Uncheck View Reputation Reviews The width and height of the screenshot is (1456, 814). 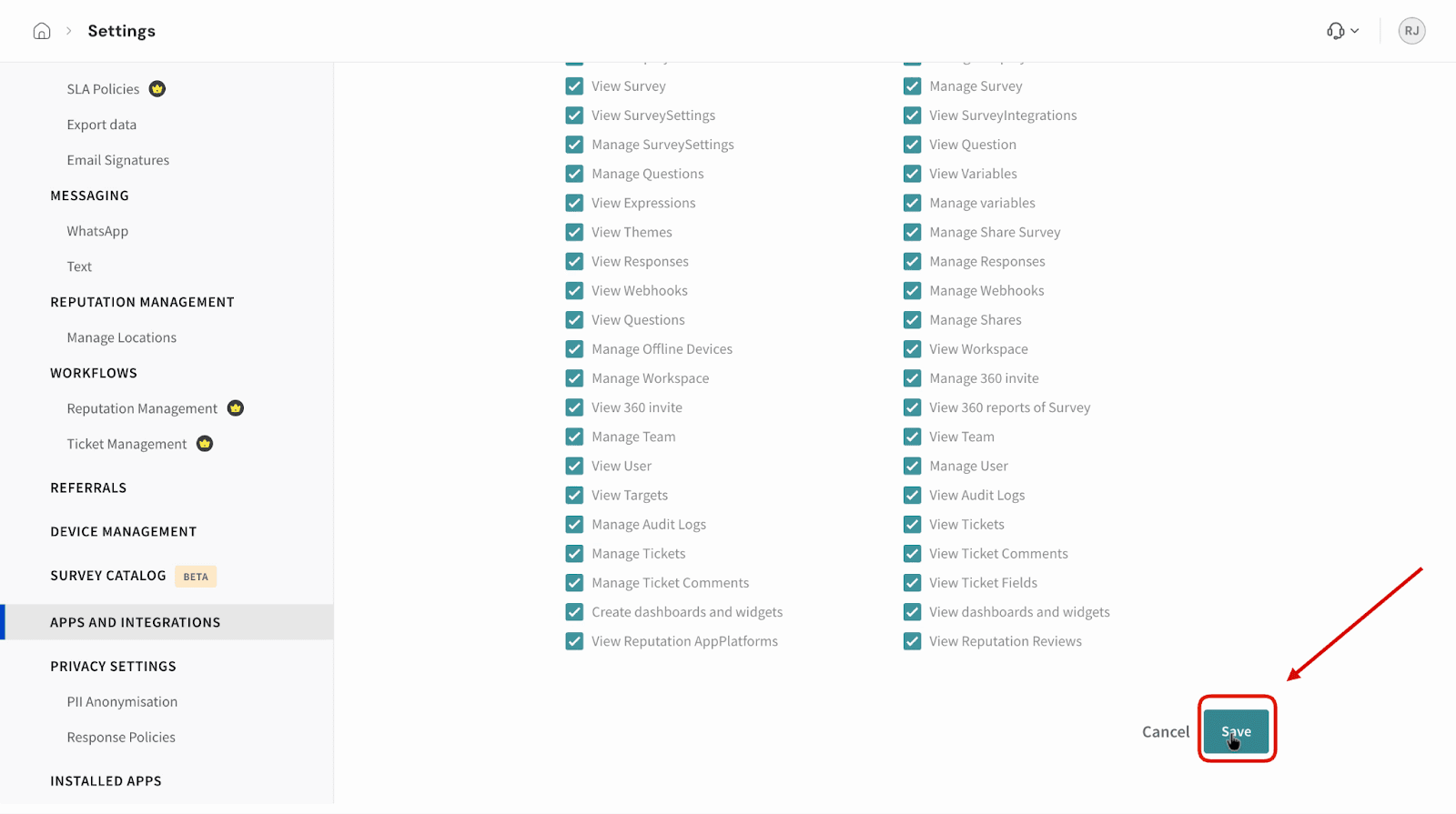point(912,641)
